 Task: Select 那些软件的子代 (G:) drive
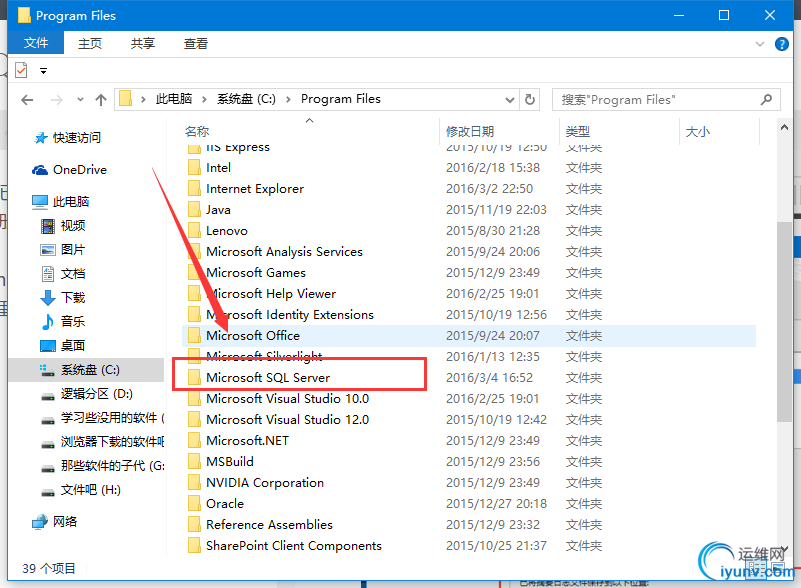[x=102, y=466]
